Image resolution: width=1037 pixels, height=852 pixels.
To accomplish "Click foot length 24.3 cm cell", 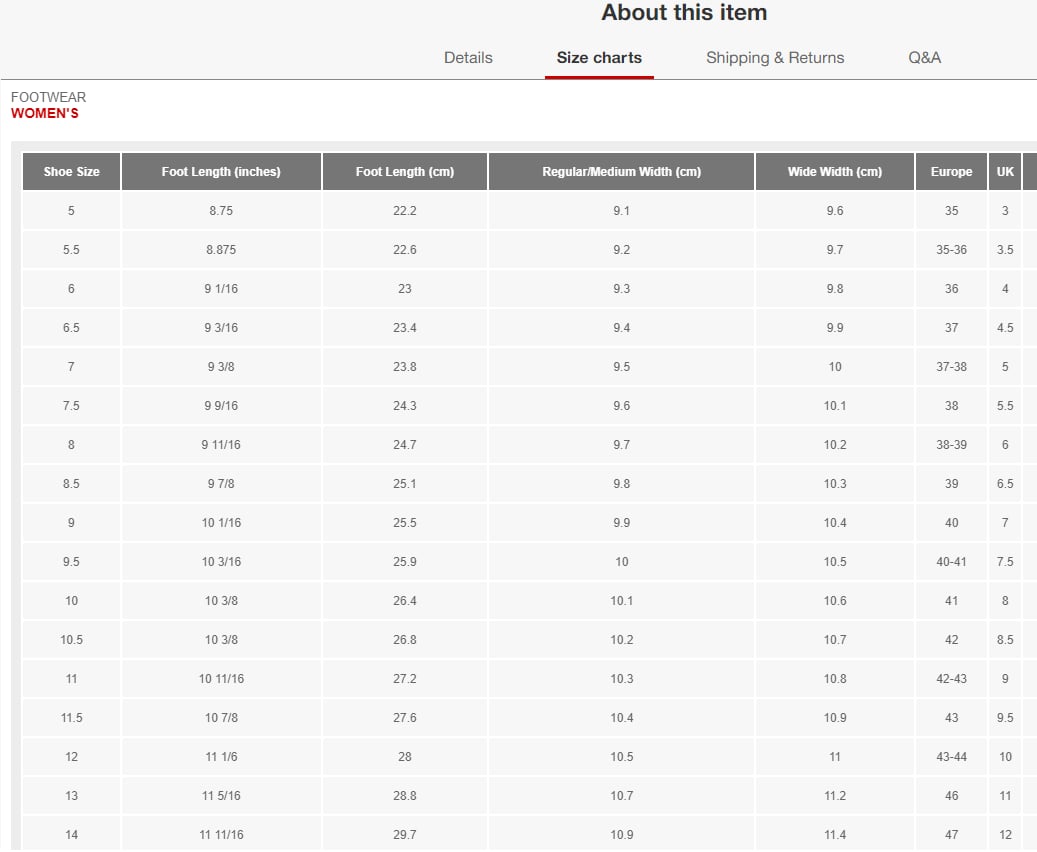I will (x=405, y=405).
